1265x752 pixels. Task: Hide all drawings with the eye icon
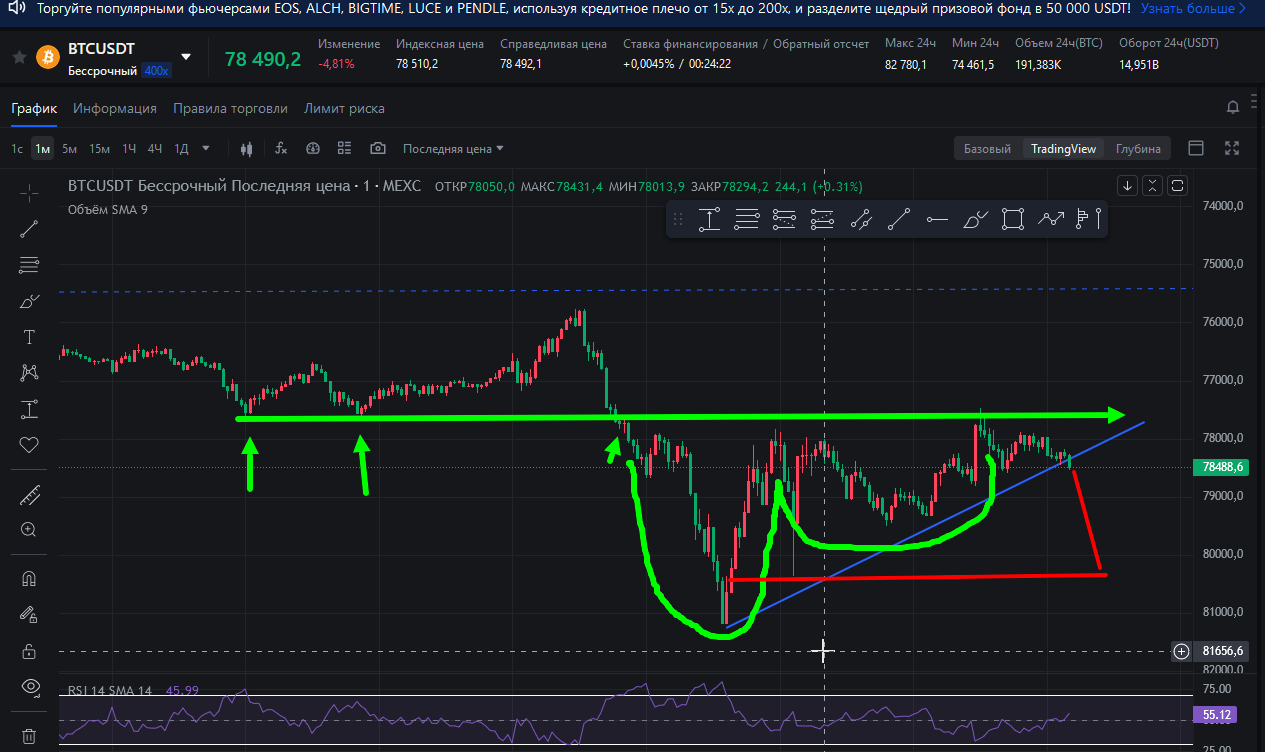pyautogui.click(x=29, y=686)
